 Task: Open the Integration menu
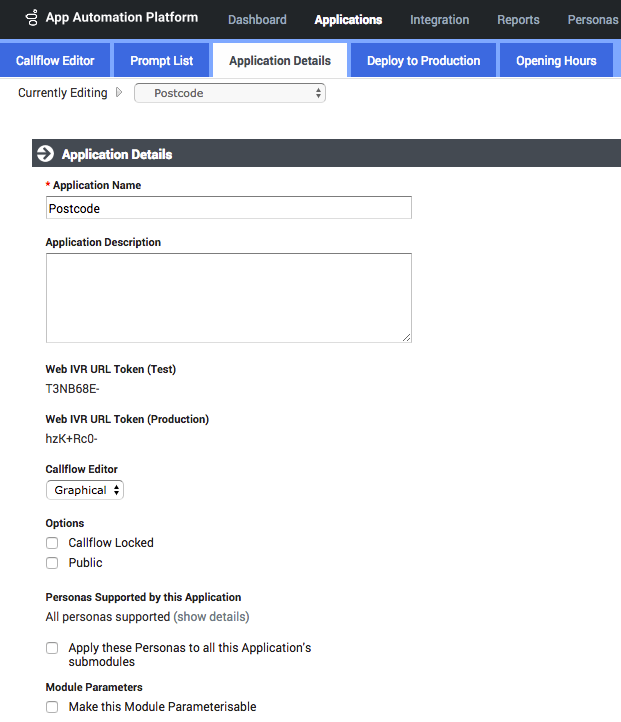[x=440, y=20]
